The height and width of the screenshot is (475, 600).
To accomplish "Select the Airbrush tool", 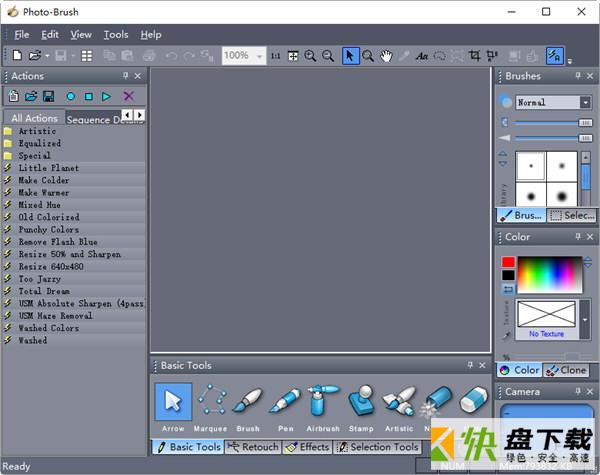I will [323, 408].
